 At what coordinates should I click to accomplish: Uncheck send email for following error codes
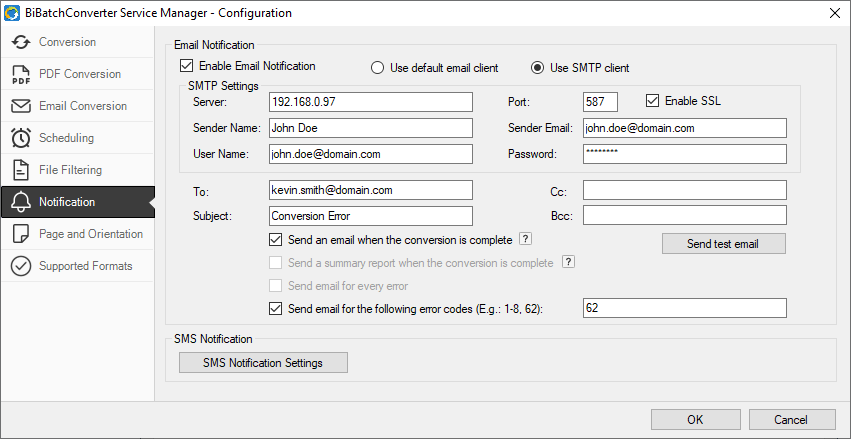276,309
